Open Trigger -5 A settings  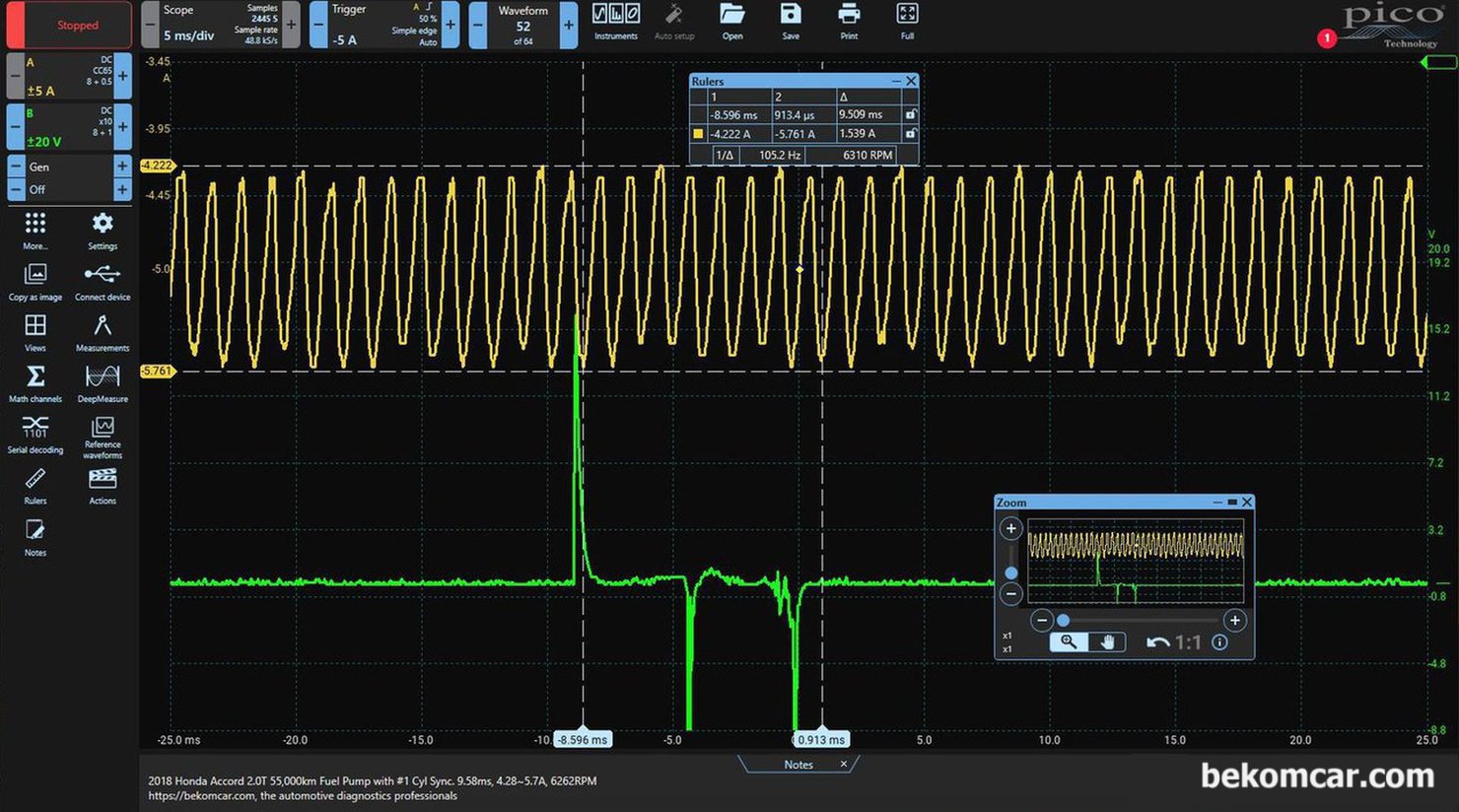[x=384, y=25]
